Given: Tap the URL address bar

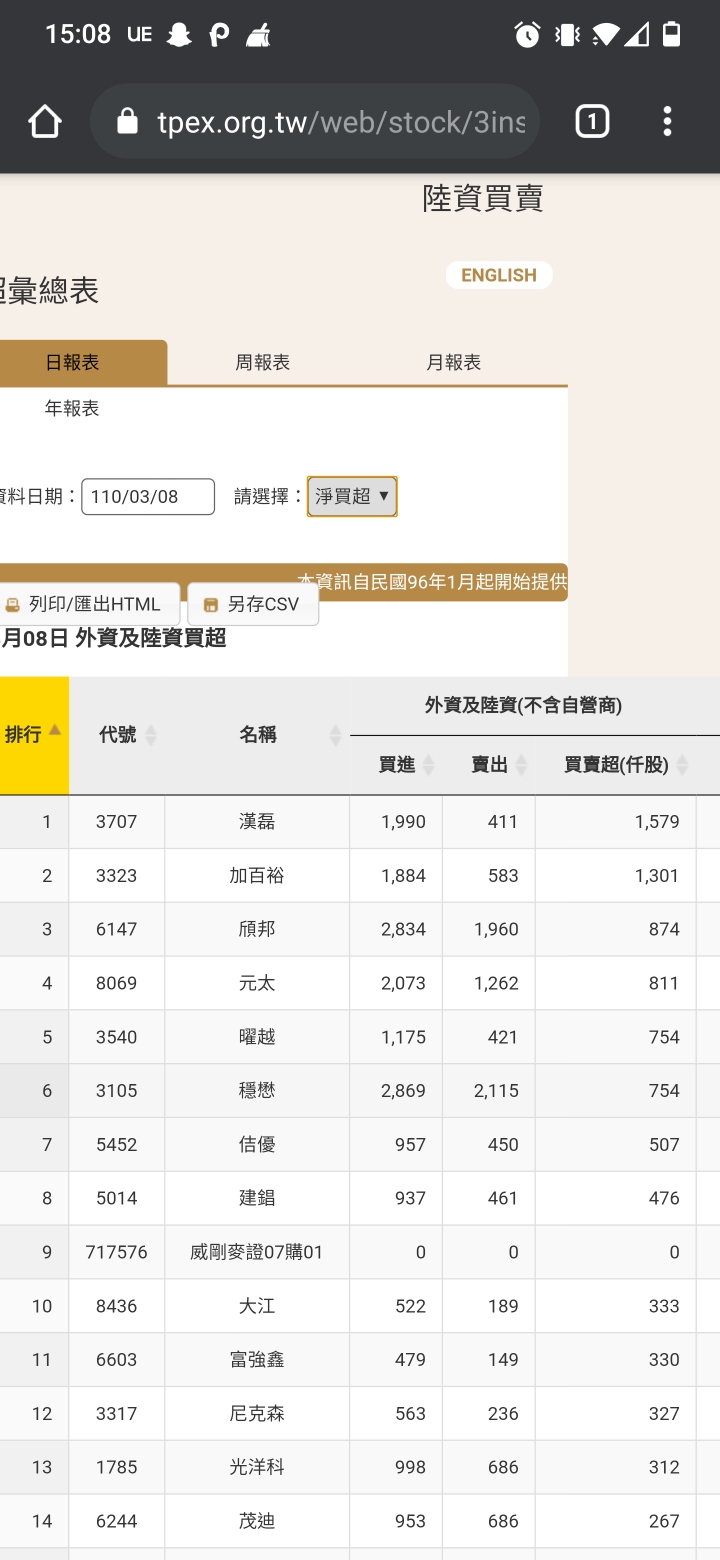Looking at the screenshot, I should pos(340,122).
